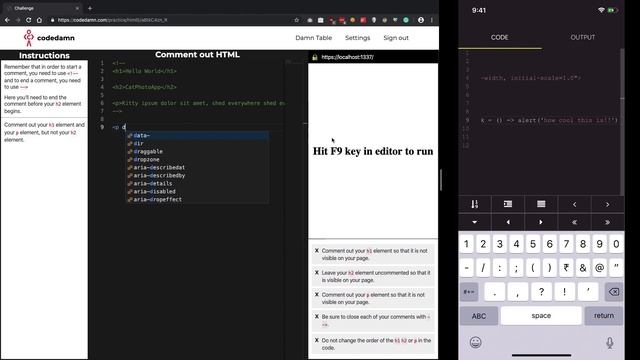
Task: Reload the browser page
Action: (x=28, y=20)
